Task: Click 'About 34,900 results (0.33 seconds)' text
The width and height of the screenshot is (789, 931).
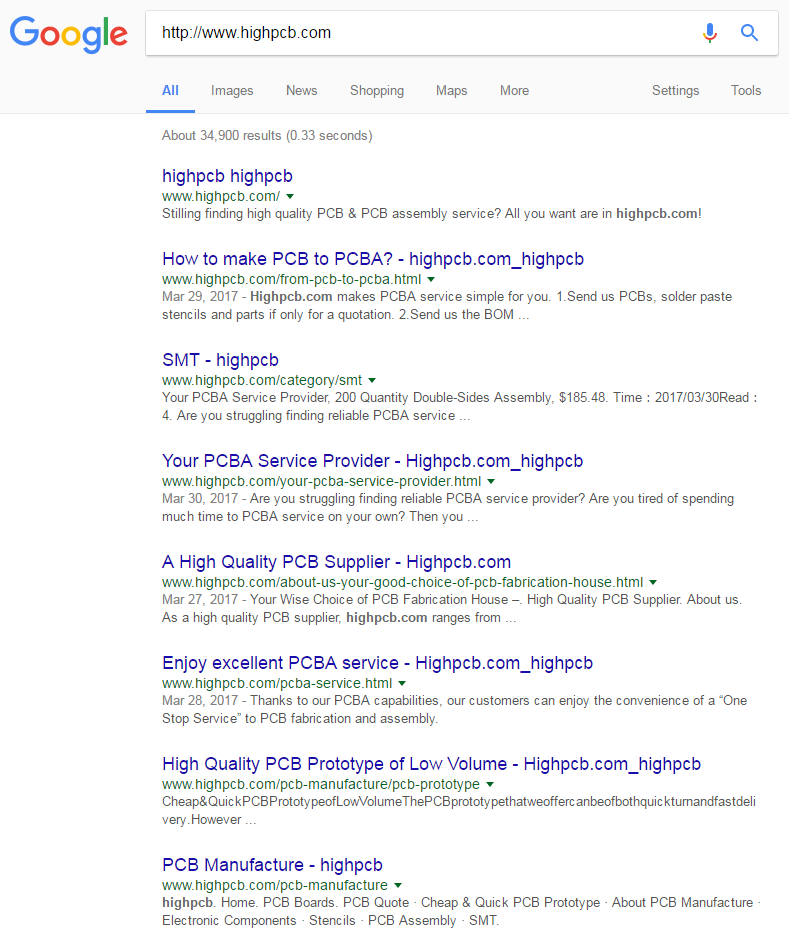Action: [267, 136]
